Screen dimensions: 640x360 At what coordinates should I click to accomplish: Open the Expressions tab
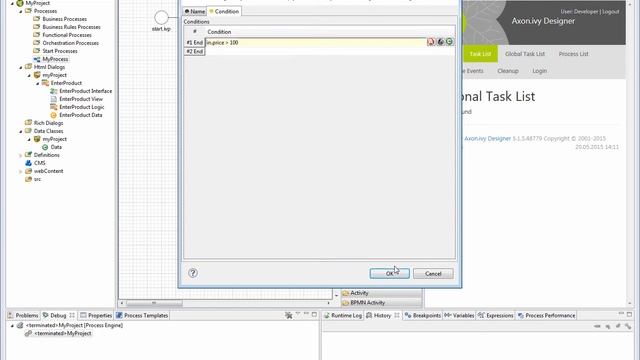pos(496,316)
